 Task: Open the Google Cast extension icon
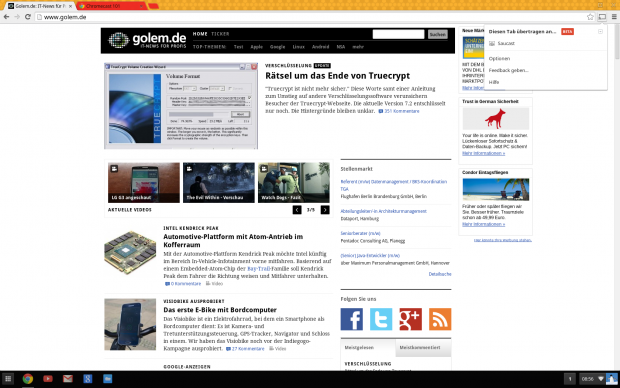602,17
